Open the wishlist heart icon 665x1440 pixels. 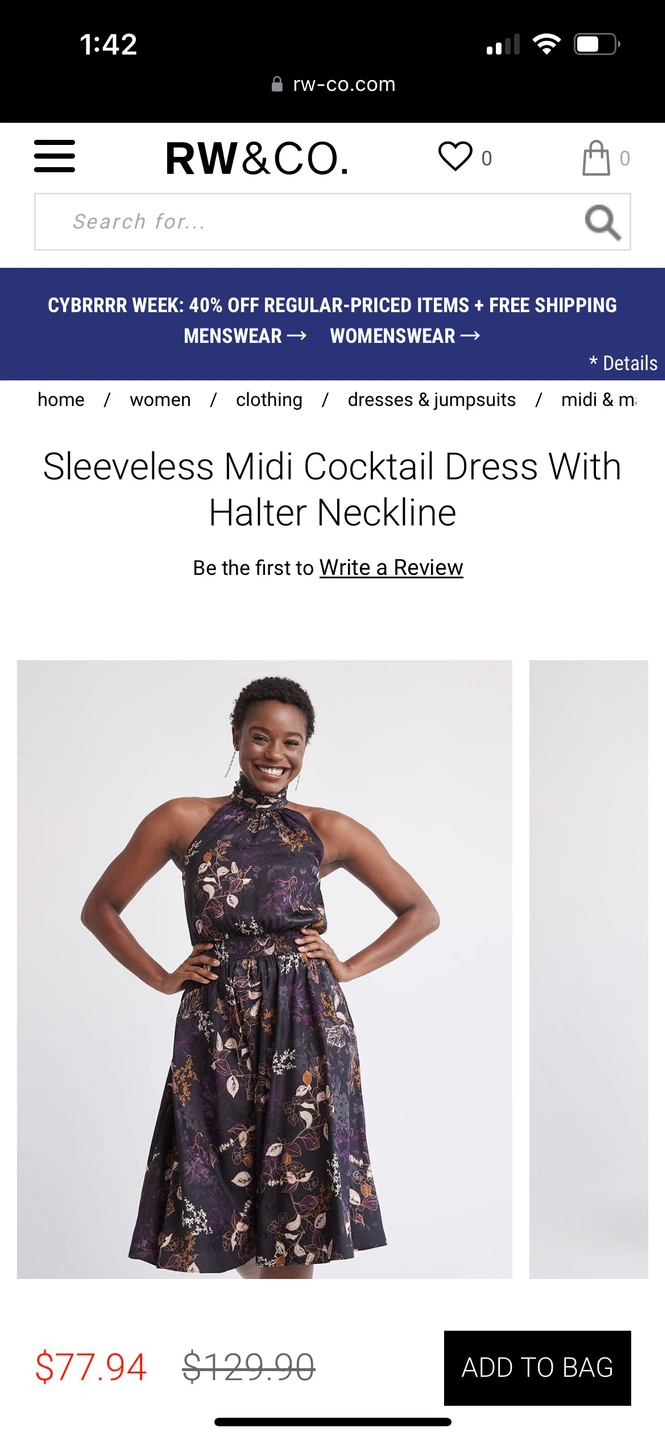455,157
